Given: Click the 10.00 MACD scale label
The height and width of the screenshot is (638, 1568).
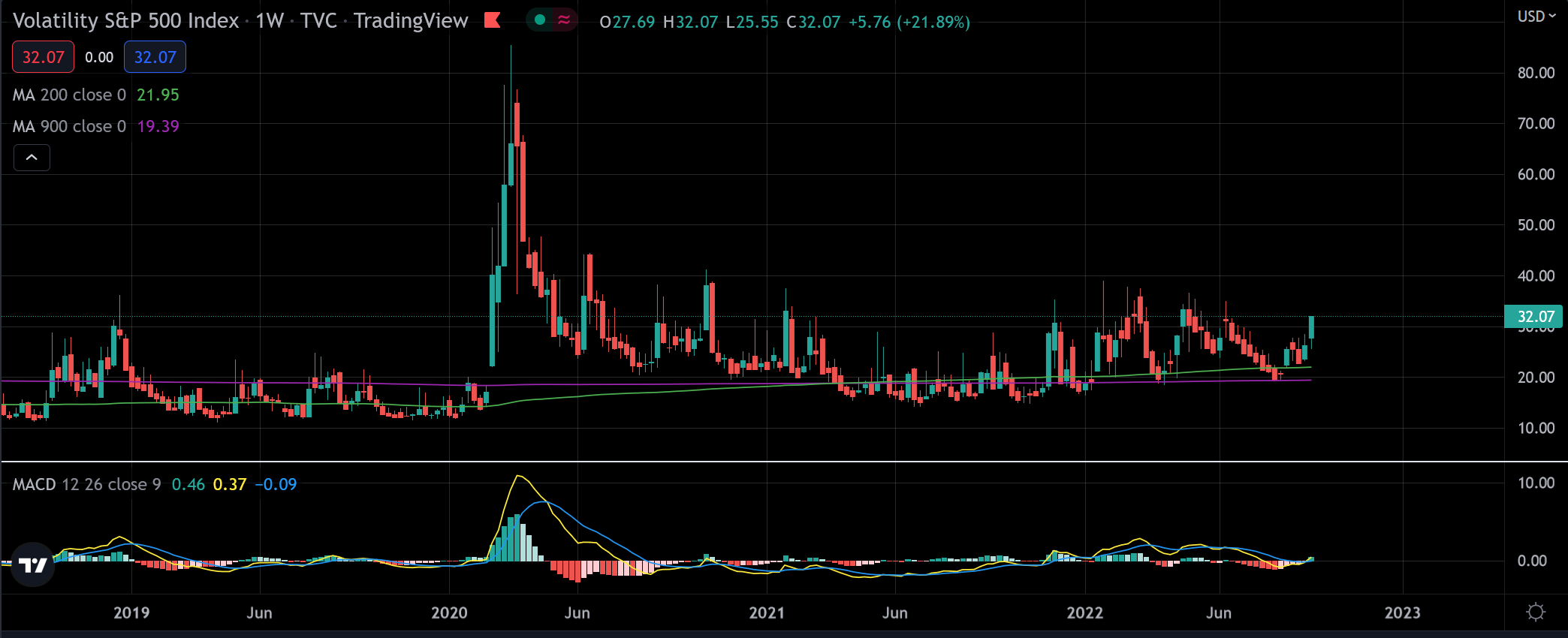Looking at the screenshot, I should (1536, 483).
